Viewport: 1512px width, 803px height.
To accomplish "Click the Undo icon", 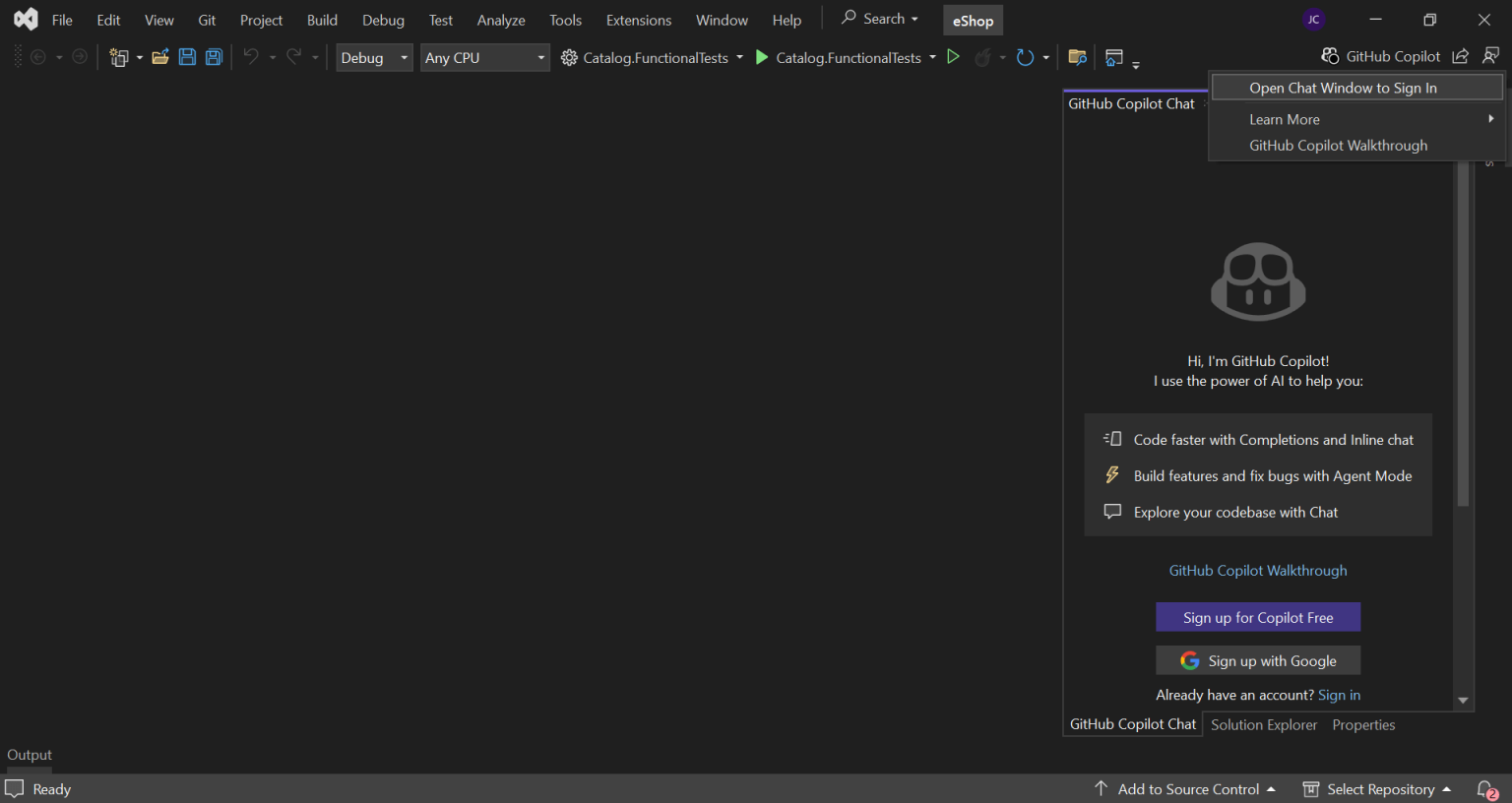I will [252, 56].
